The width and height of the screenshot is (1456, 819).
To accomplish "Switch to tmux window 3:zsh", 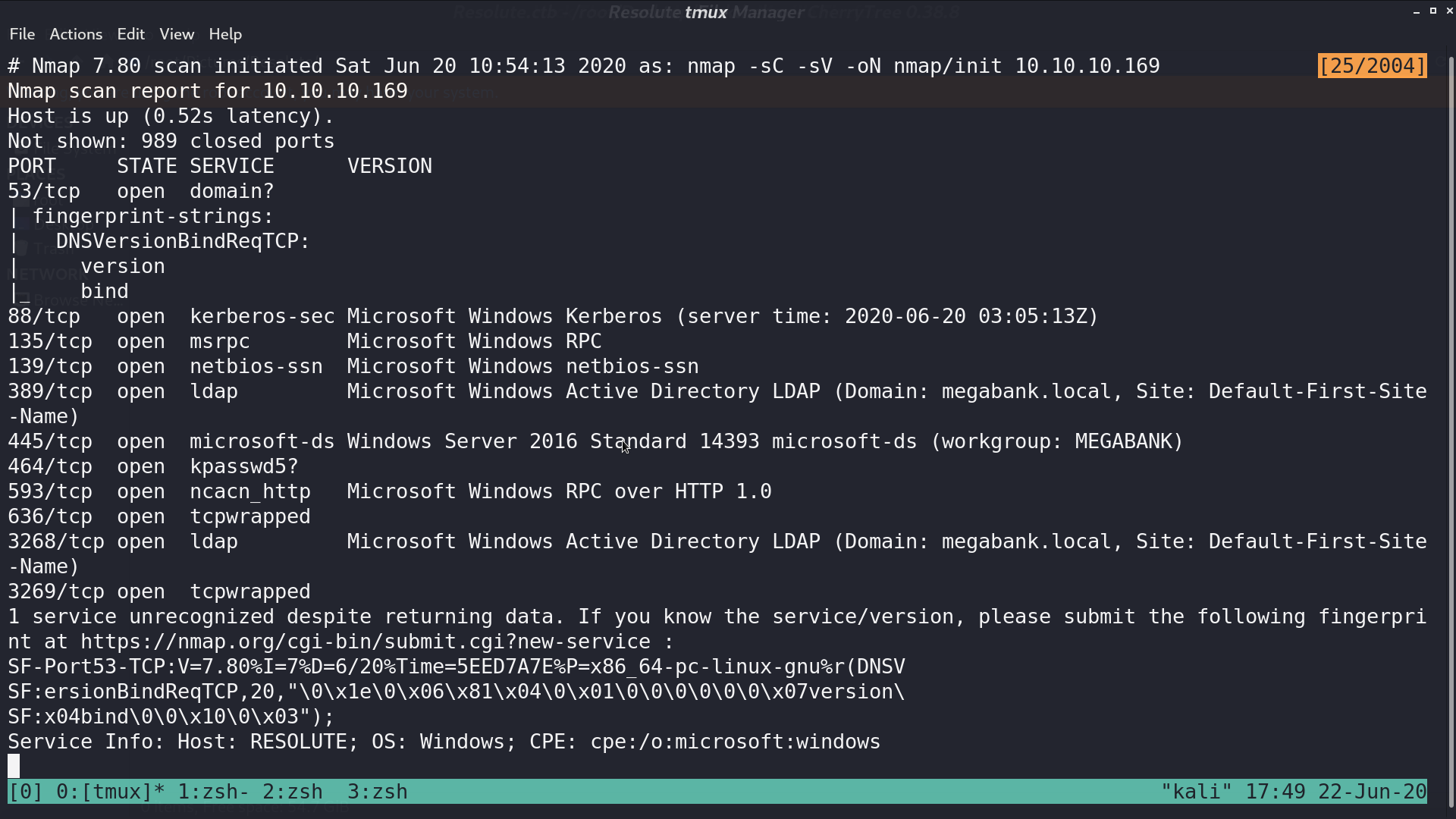I will click(378, 792).
